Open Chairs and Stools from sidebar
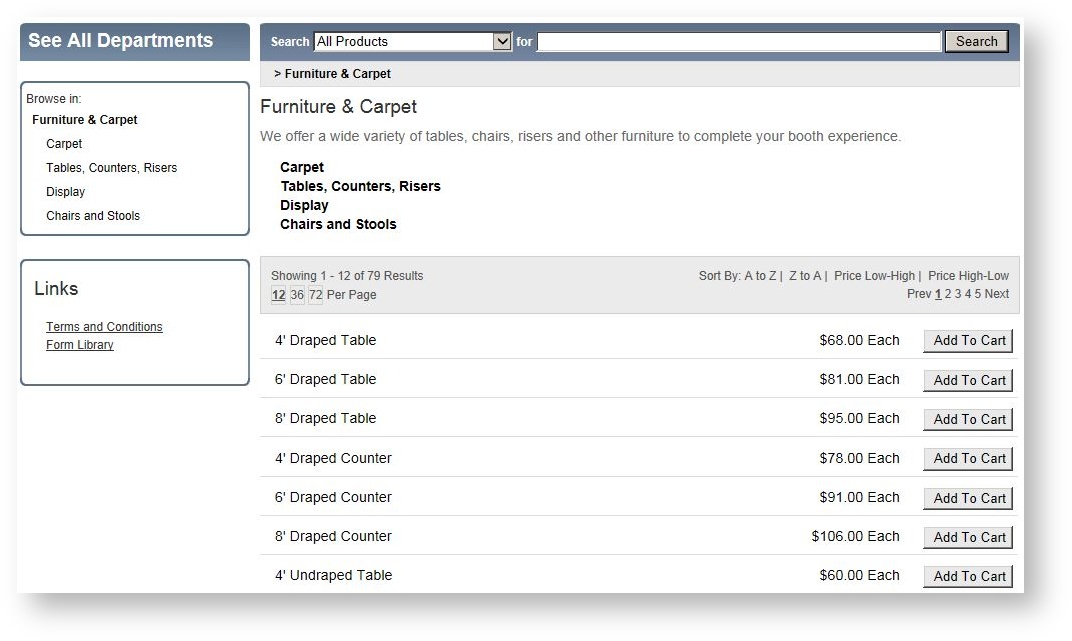Screen dimensions: 1072x641 tap(92, 215)
